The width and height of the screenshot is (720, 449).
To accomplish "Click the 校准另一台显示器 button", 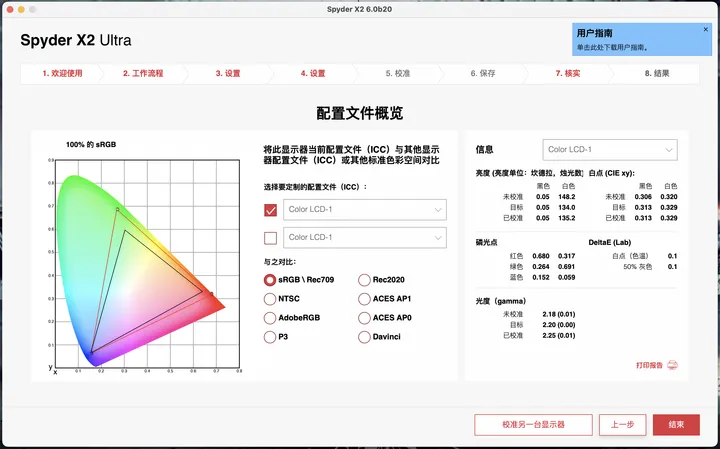I will pyautogui.click(x=533, y=425).
